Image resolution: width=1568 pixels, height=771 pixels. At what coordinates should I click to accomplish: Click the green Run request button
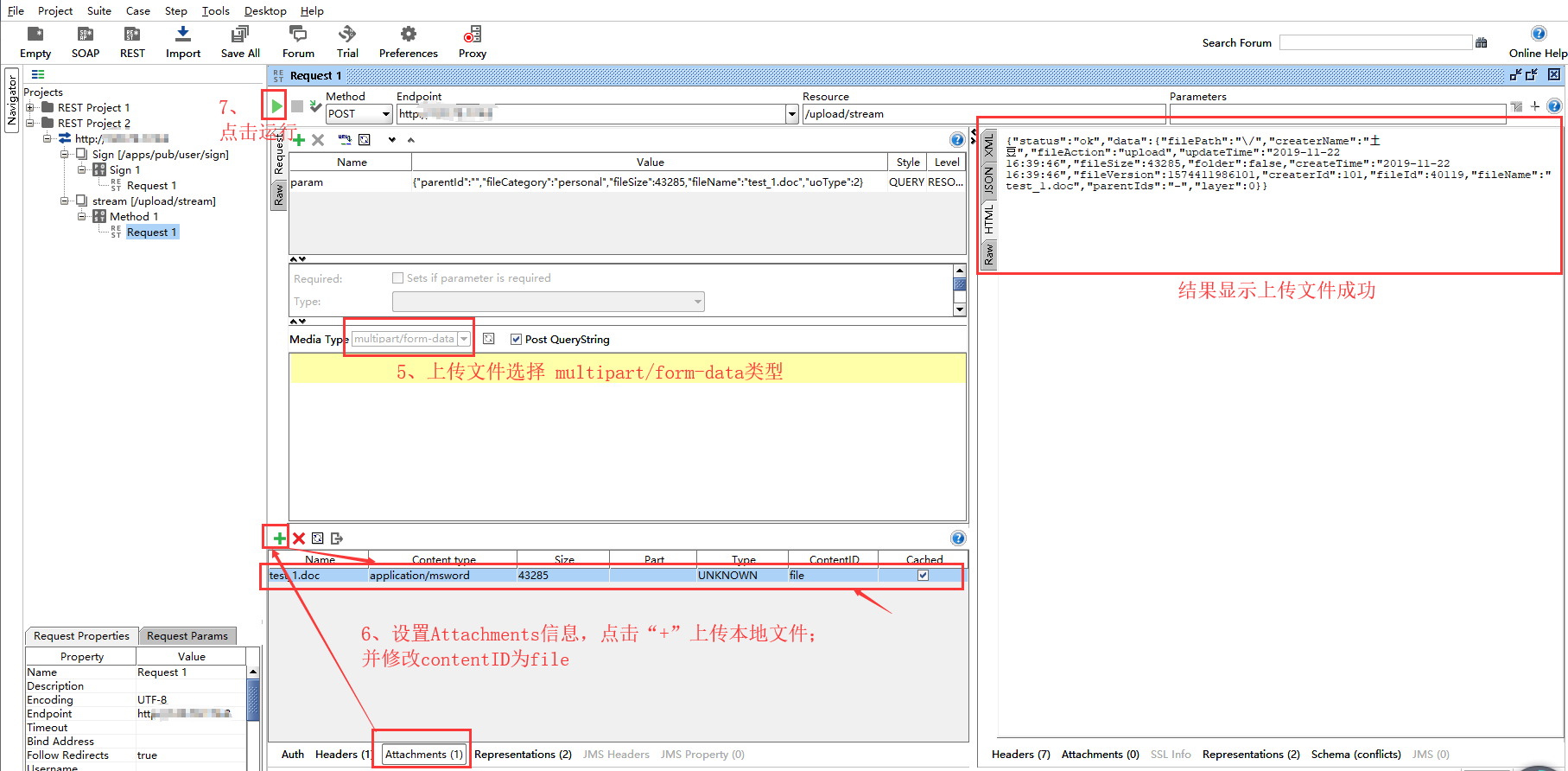tap(276, 106)
